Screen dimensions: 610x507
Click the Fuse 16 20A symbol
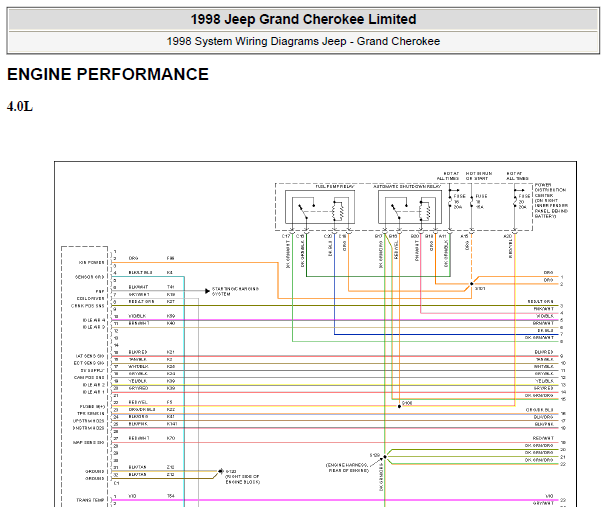pyautogui.click(x=450, y=200)
